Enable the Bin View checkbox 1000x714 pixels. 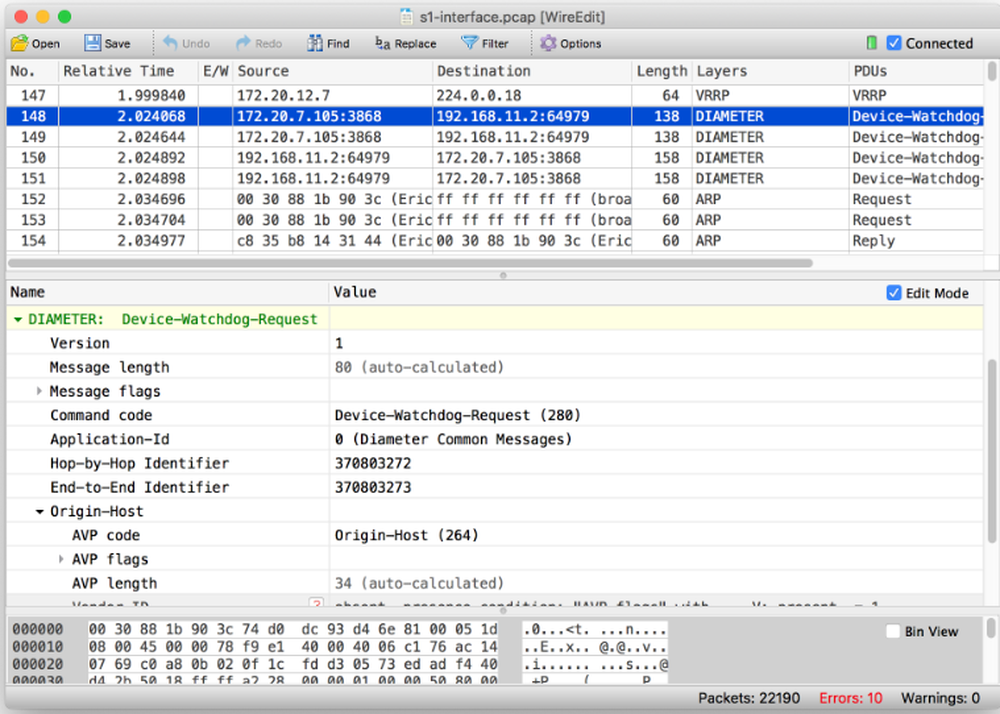pos(893,631)
